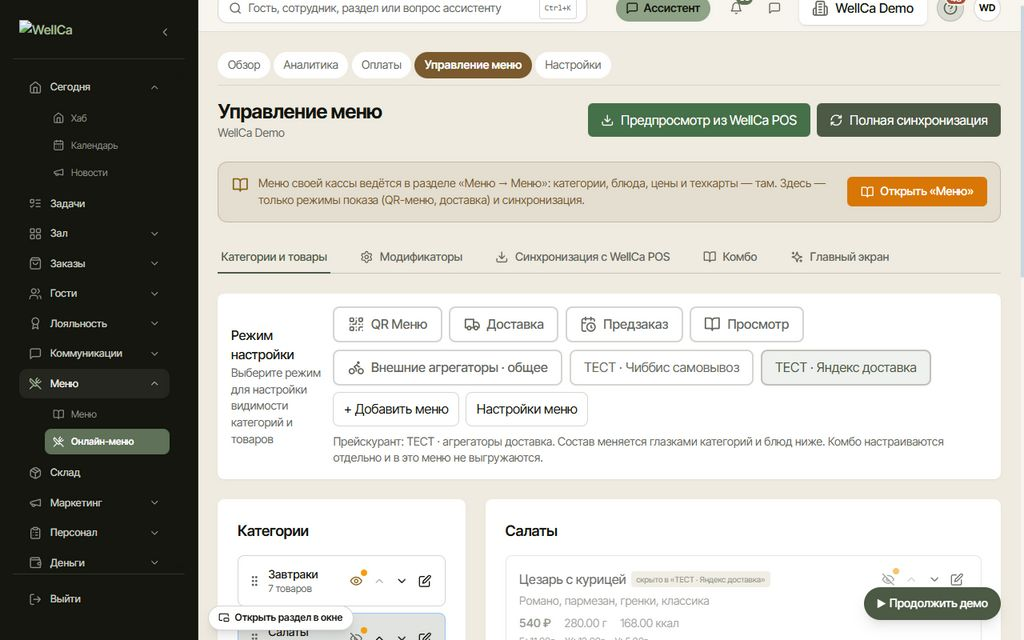Open the Модификаторы tab
Screen dimensions: 1024x640
click(x=411, y=257)
